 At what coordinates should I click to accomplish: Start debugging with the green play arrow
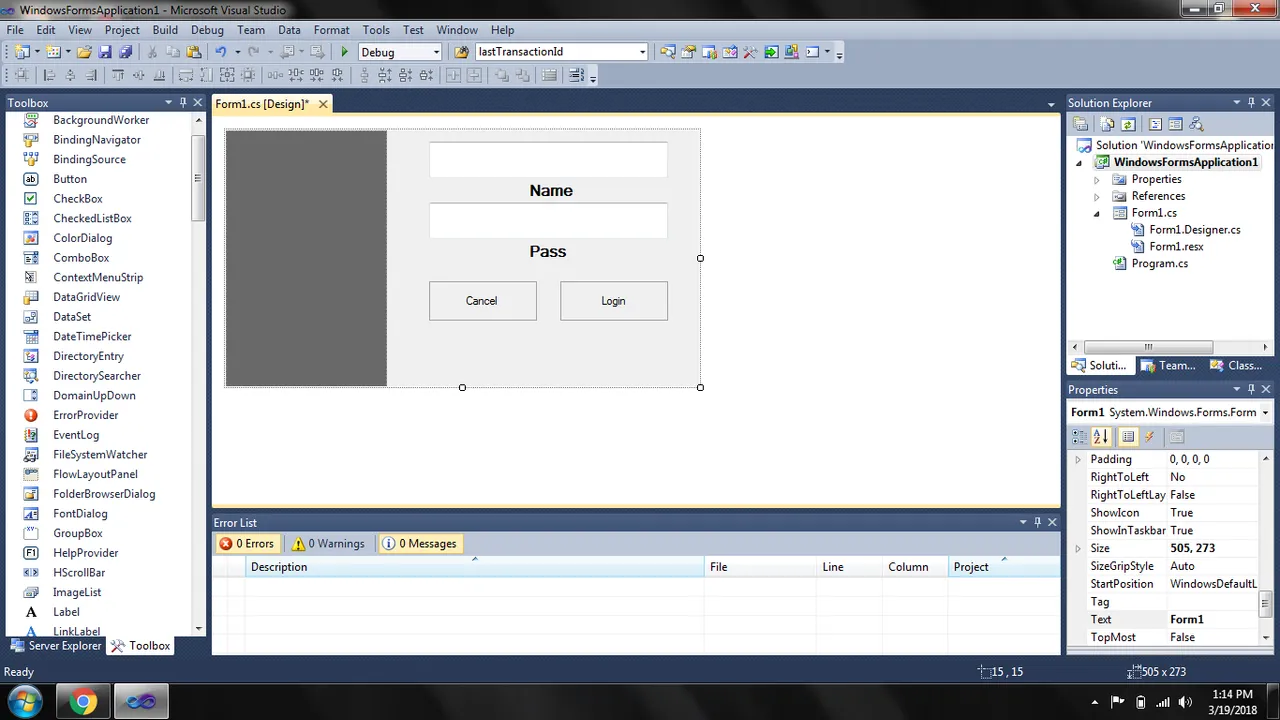[x=345, y=52]
